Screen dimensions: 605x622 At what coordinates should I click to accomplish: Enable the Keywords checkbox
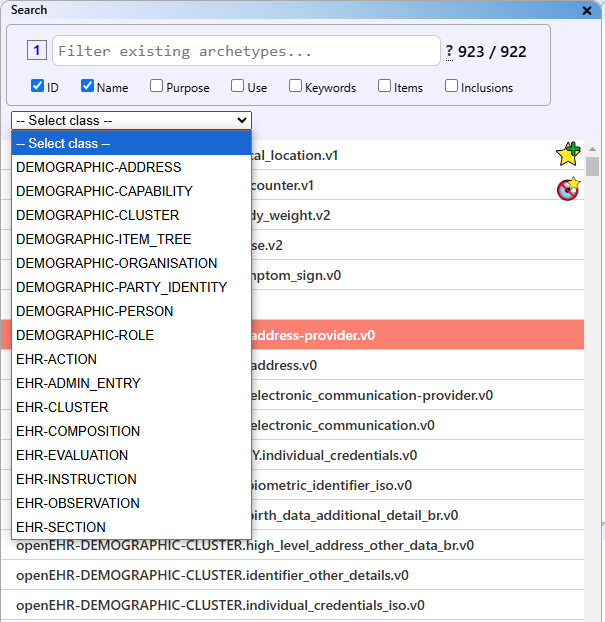(x=296, y=86)
